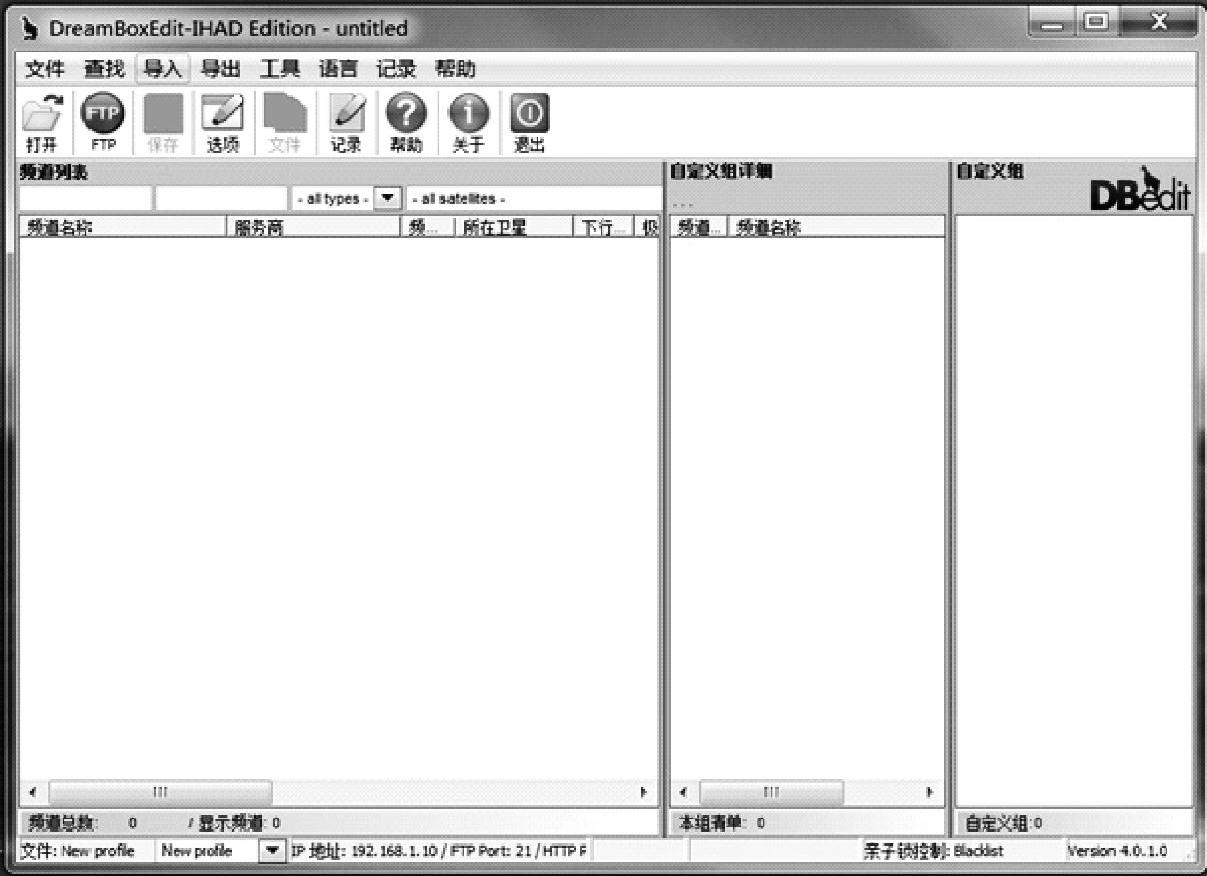Click channel list scrollbar left arrow
The width and height of the screenshot is (1207, 876).
32,792
